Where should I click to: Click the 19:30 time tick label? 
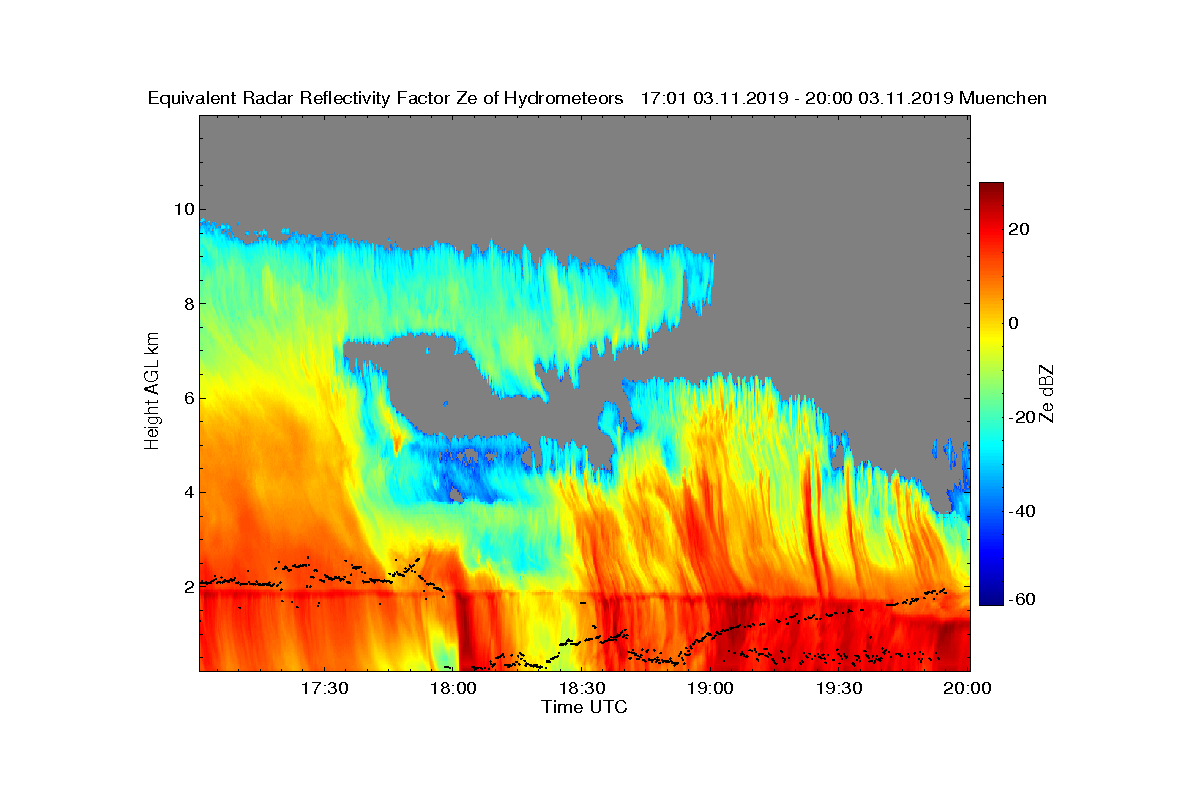point(839,688)
